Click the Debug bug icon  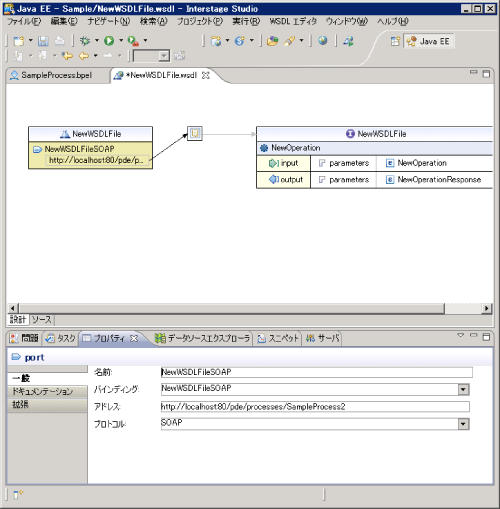85,41
